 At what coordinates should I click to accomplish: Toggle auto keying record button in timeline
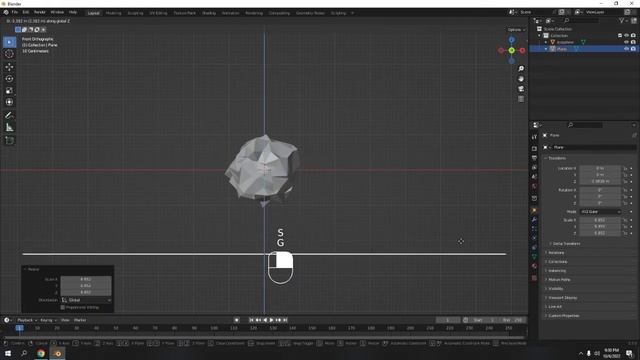click(236, 320)
